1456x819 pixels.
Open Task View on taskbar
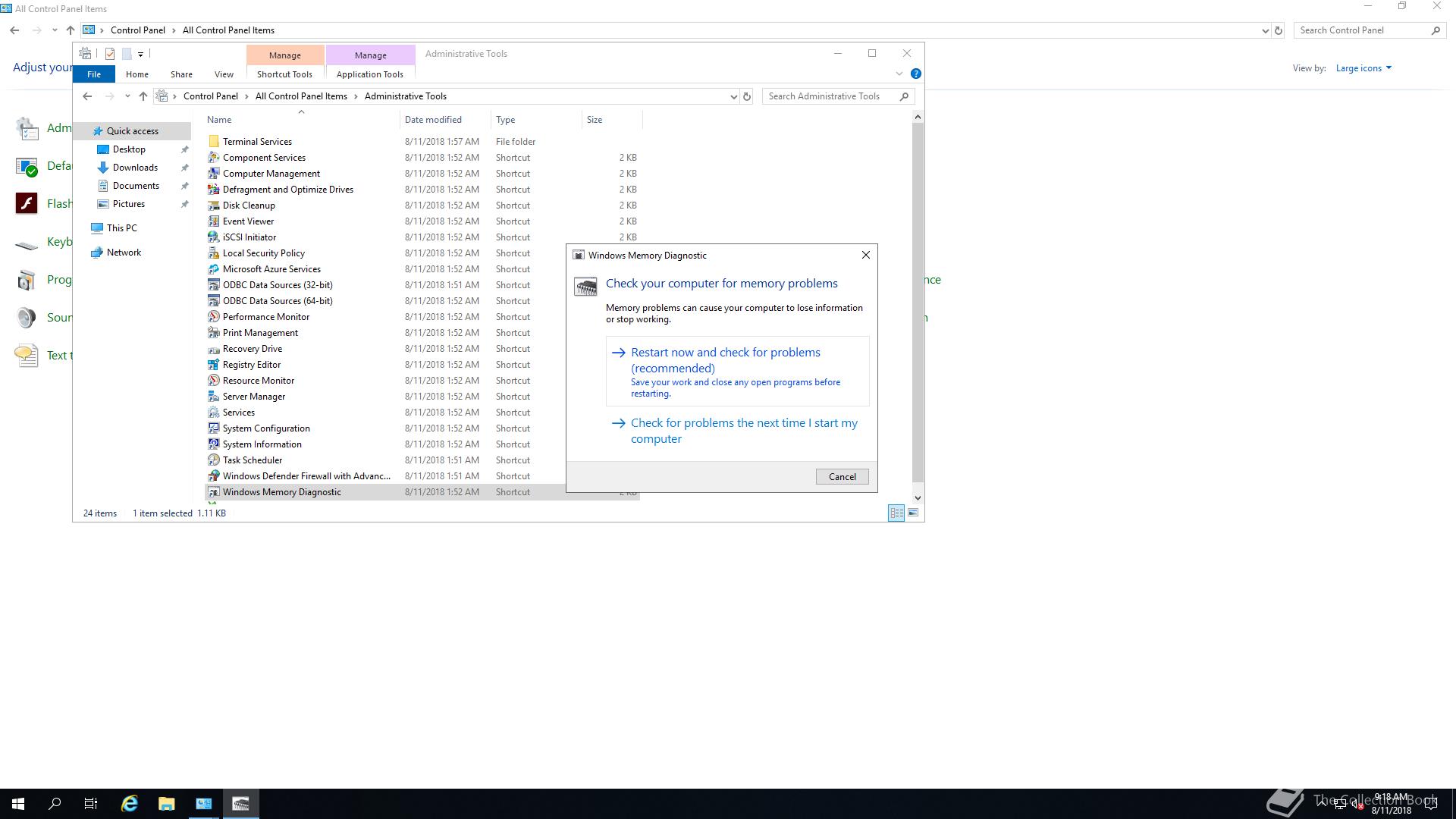tap(91, 804)
